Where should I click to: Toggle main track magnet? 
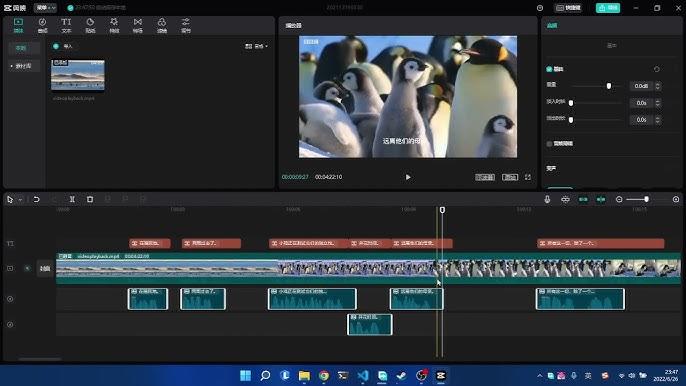coord(565,200)
